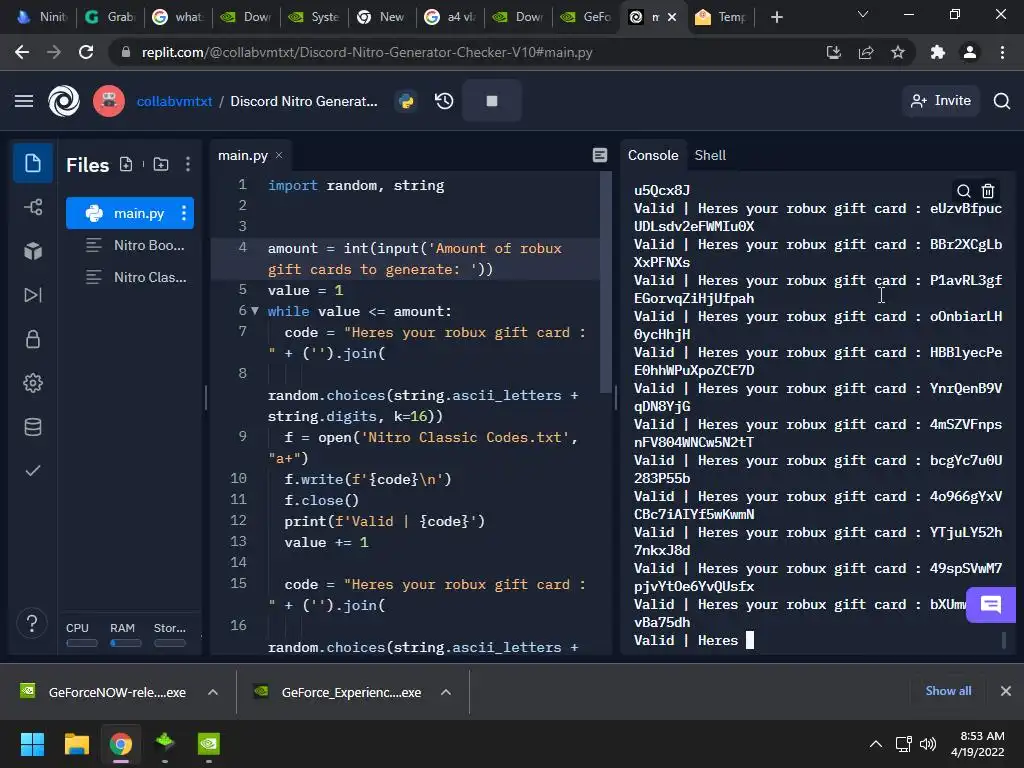This screenshot has width=1024, height=768.
Task: Click the CPU usage indicator
Action: (x=81, y=635)
